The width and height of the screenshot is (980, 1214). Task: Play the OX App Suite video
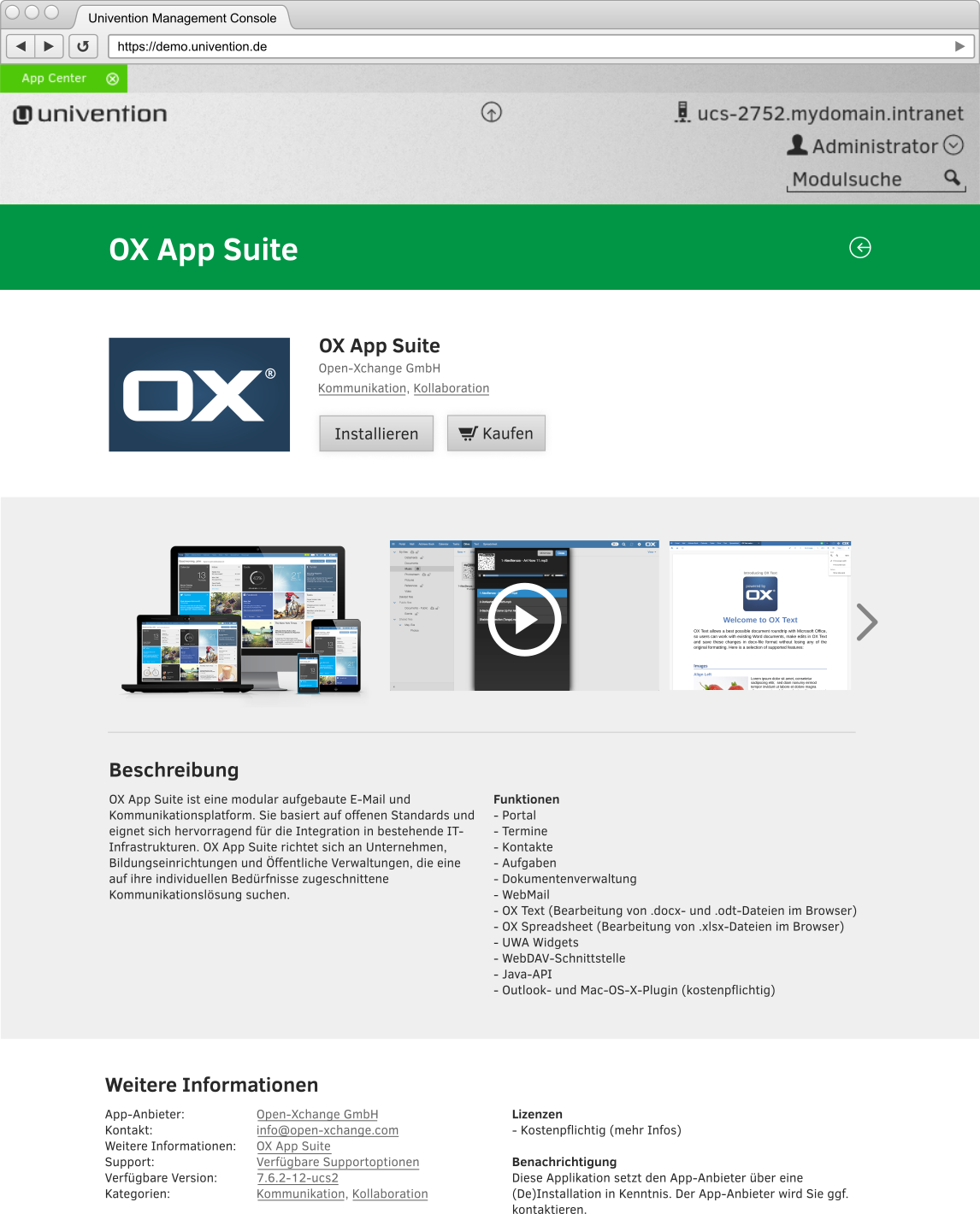click(524, 619)
